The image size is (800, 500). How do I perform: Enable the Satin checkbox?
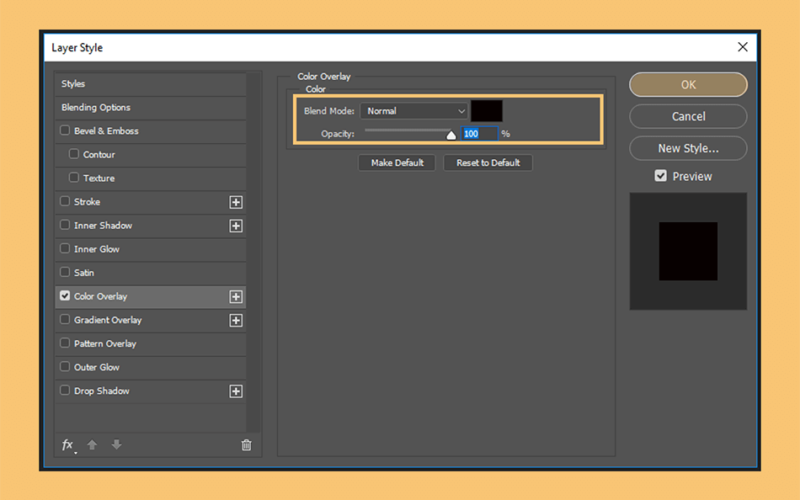(x=65, y=272)
